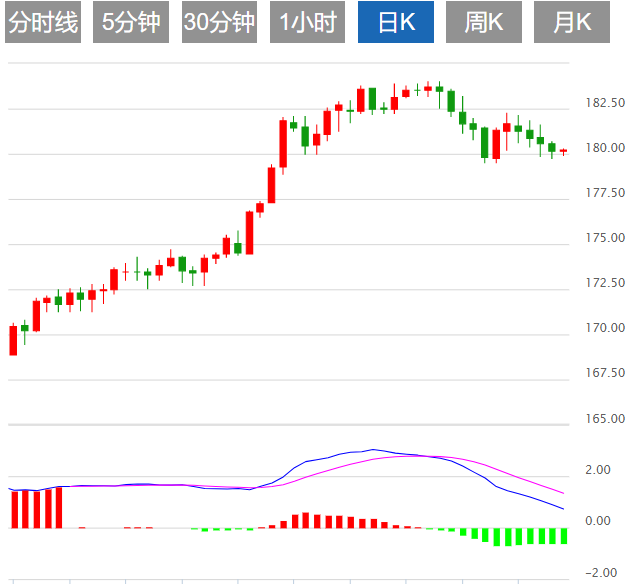Click the 177.50 price axis label
Image resolution: width=630 pixels, height=584 pixels.
pyautogui.click(x=605, y=193)
